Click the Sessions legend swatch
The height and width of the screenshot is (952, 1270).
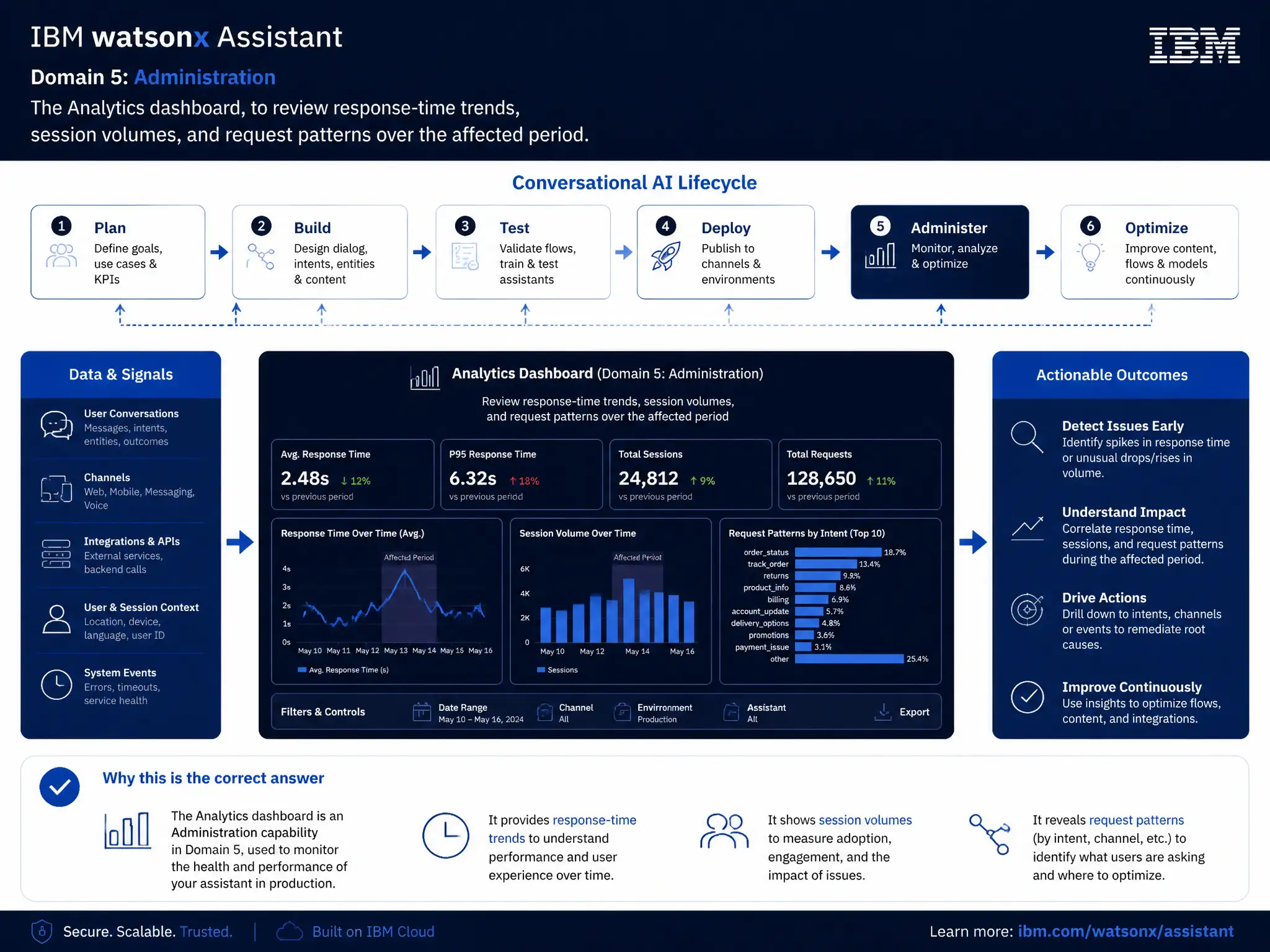point(541,670)
